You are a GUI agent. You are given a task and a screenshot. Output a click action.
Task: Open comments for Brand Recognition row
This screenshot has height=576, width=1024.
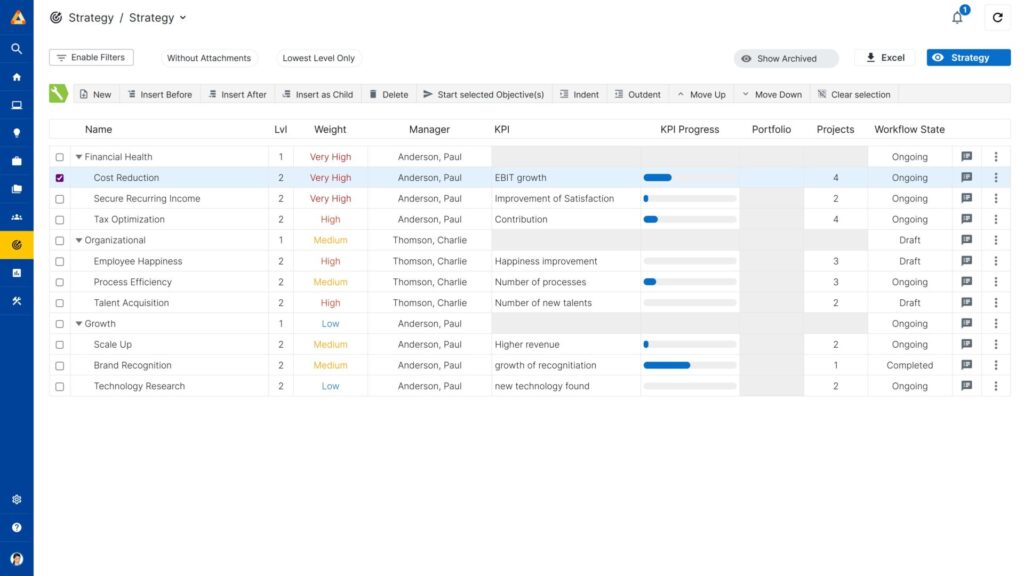click(967, 365)
